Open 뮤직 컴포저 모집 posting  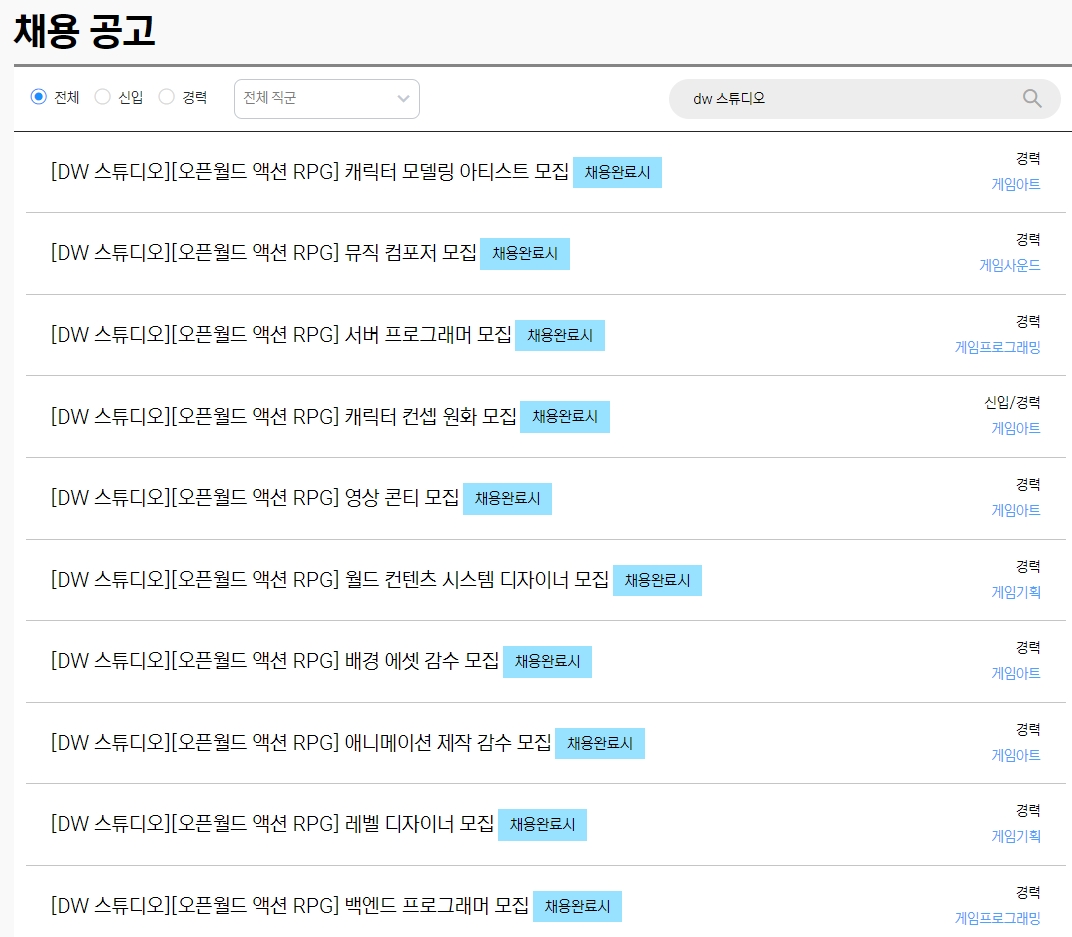coord(263,253)
